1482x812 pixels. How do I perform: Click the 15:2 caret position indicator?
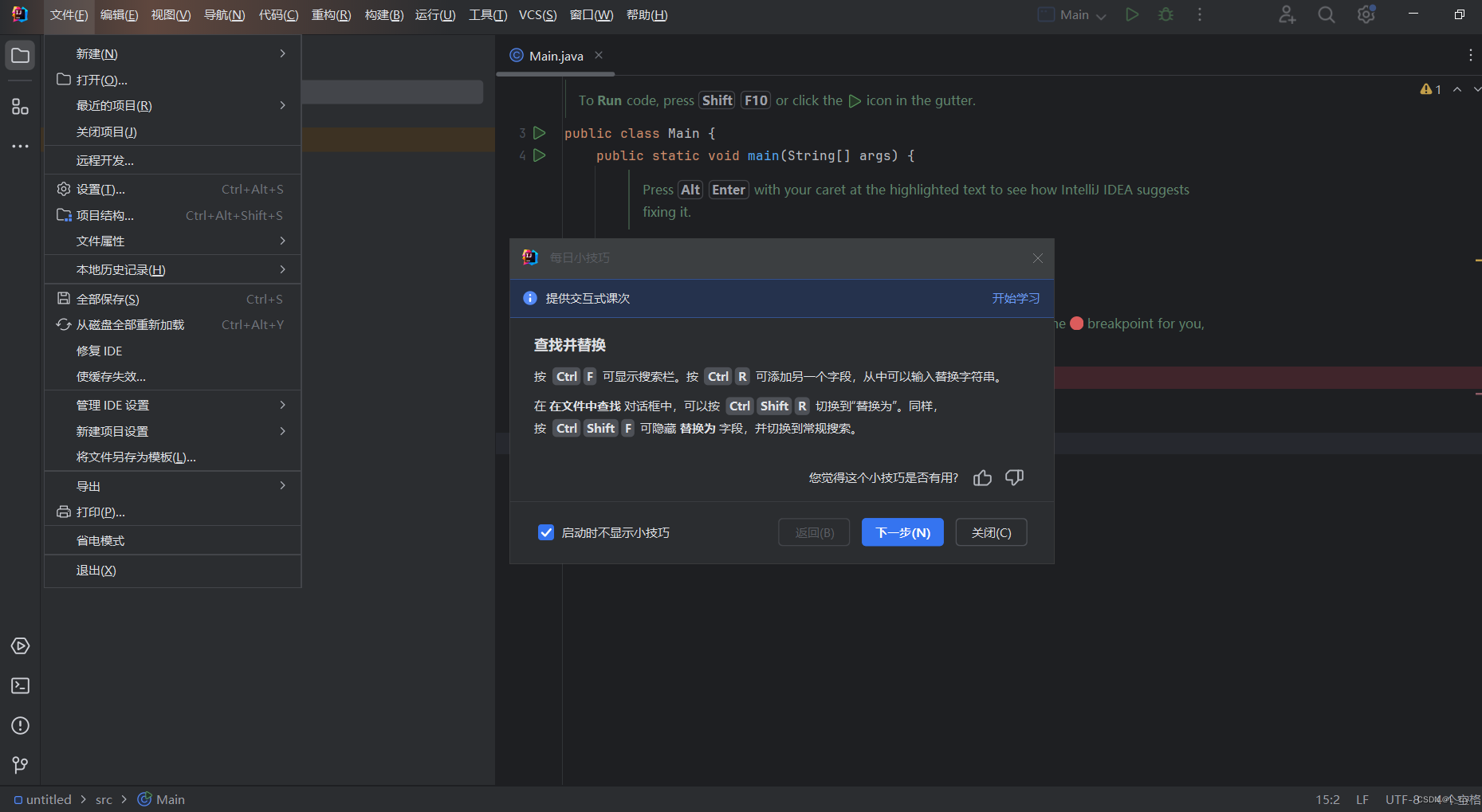click(1327, 799)
